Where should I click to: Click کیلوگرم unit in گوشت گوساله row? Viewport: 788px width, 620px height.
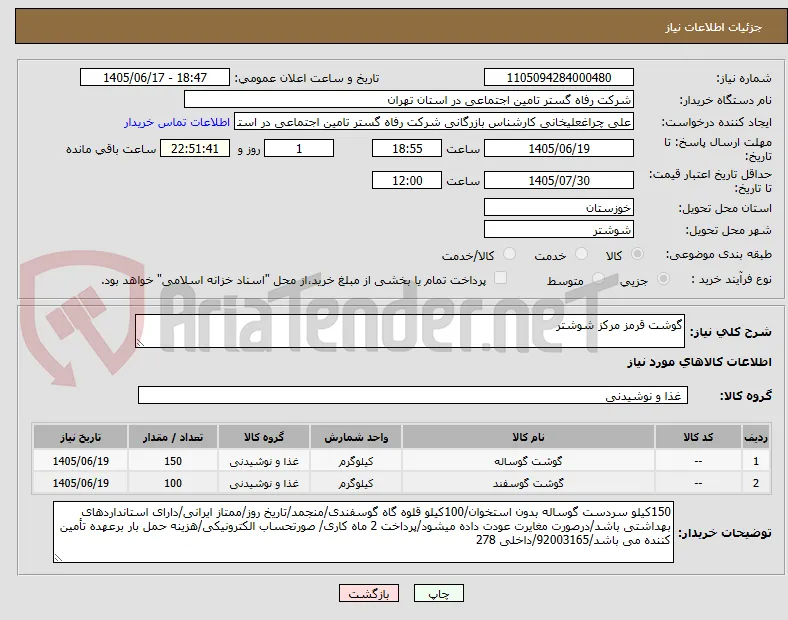[x=356, y=461]
